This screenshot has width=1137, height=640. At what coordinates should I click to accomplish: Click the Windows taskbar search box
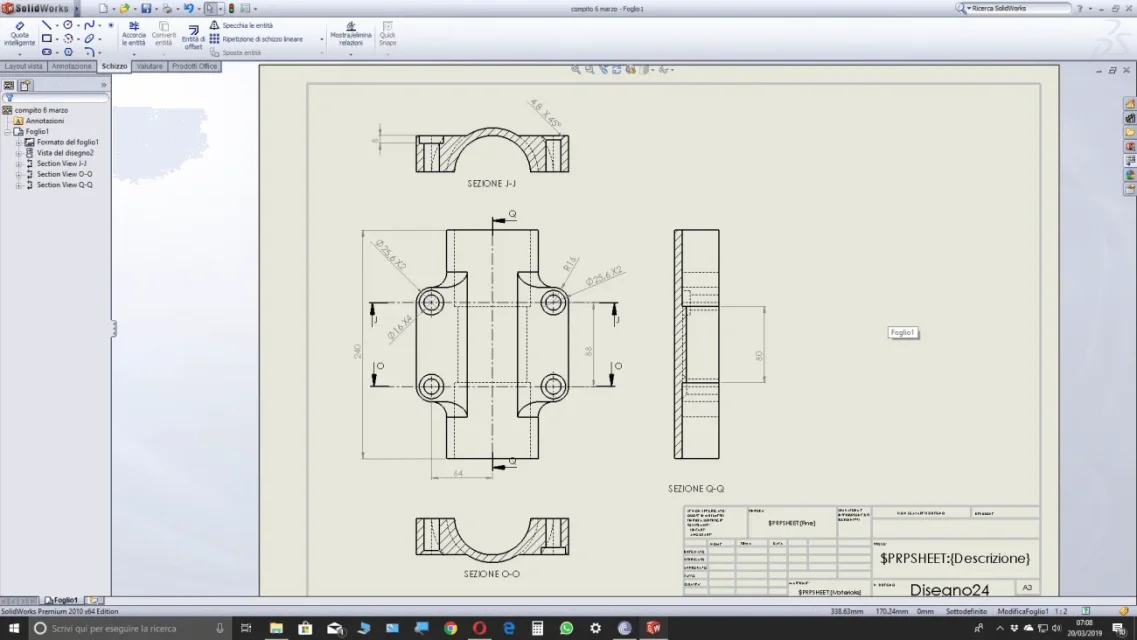pyautogui.click(x=129, y=628)
